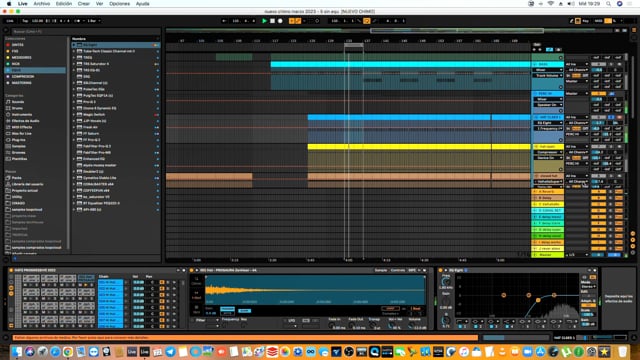Open the Opciones menu
The image size is (640, 360).
coord(119,4)
